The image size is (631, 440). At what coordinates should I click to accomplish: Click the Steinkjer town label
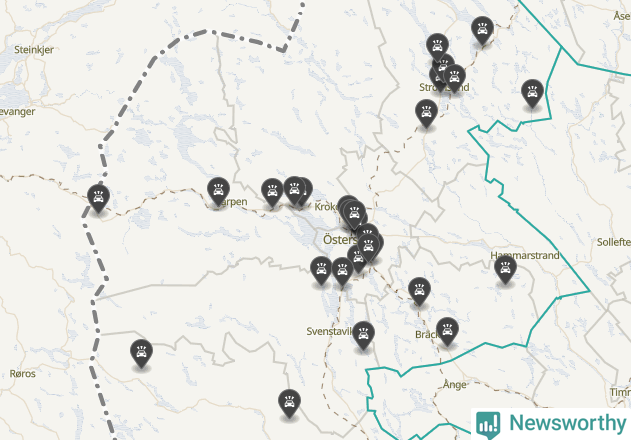point(34,50)
